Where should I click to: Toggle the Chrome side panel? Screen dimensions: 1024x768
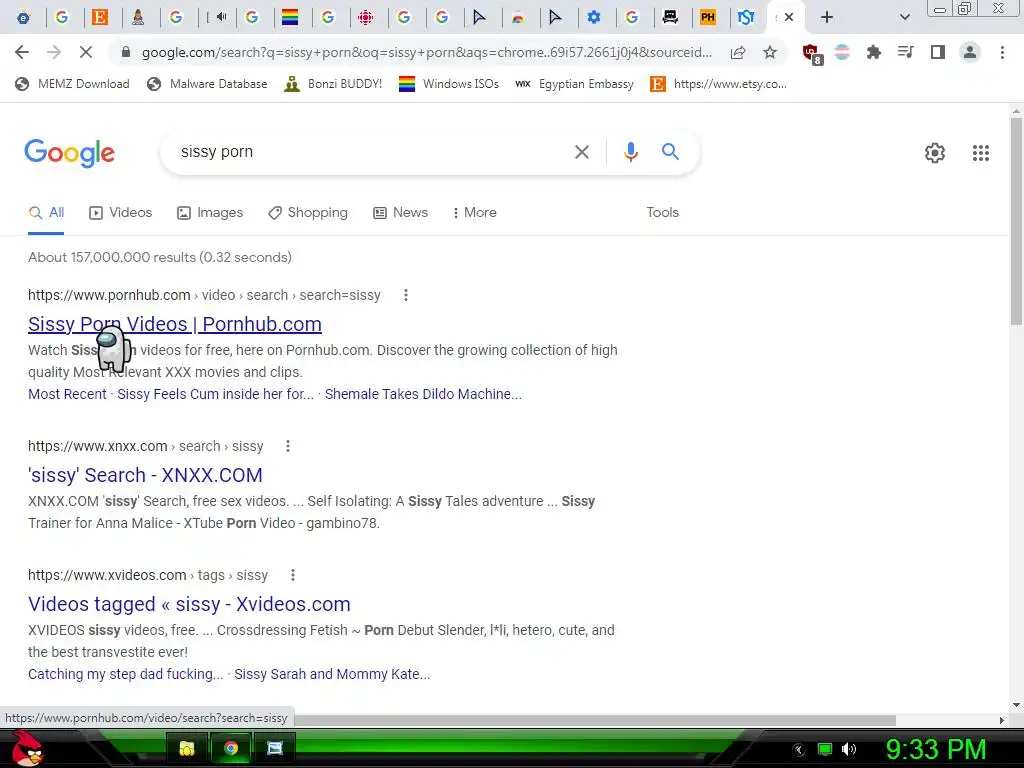938,52
